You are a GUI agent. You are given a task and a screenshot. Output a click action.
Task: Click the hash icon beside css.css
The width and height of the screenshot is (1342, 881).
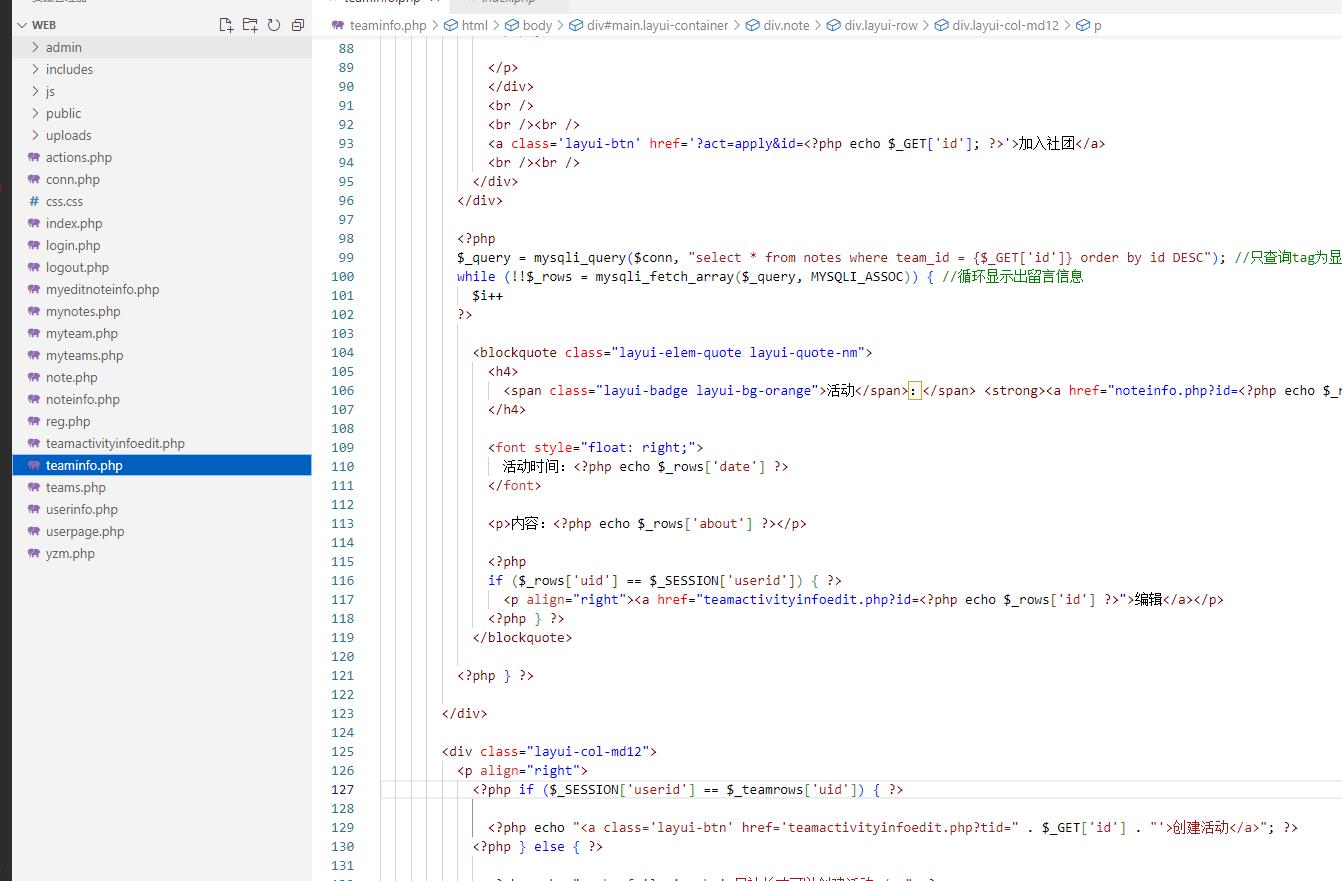pyautogui.click(x=34, y=201)
